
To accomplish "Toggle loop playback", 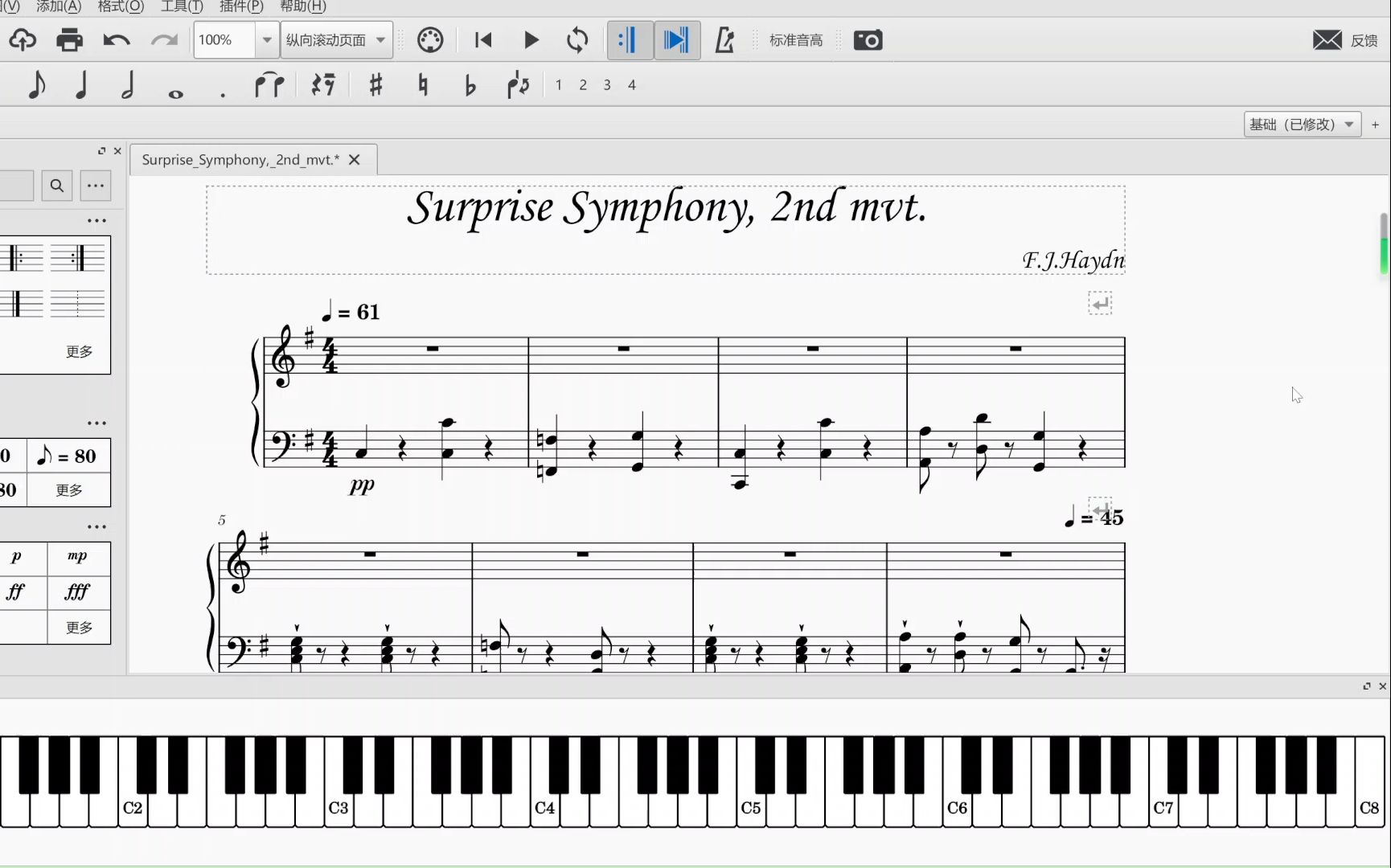I will 577,39.
